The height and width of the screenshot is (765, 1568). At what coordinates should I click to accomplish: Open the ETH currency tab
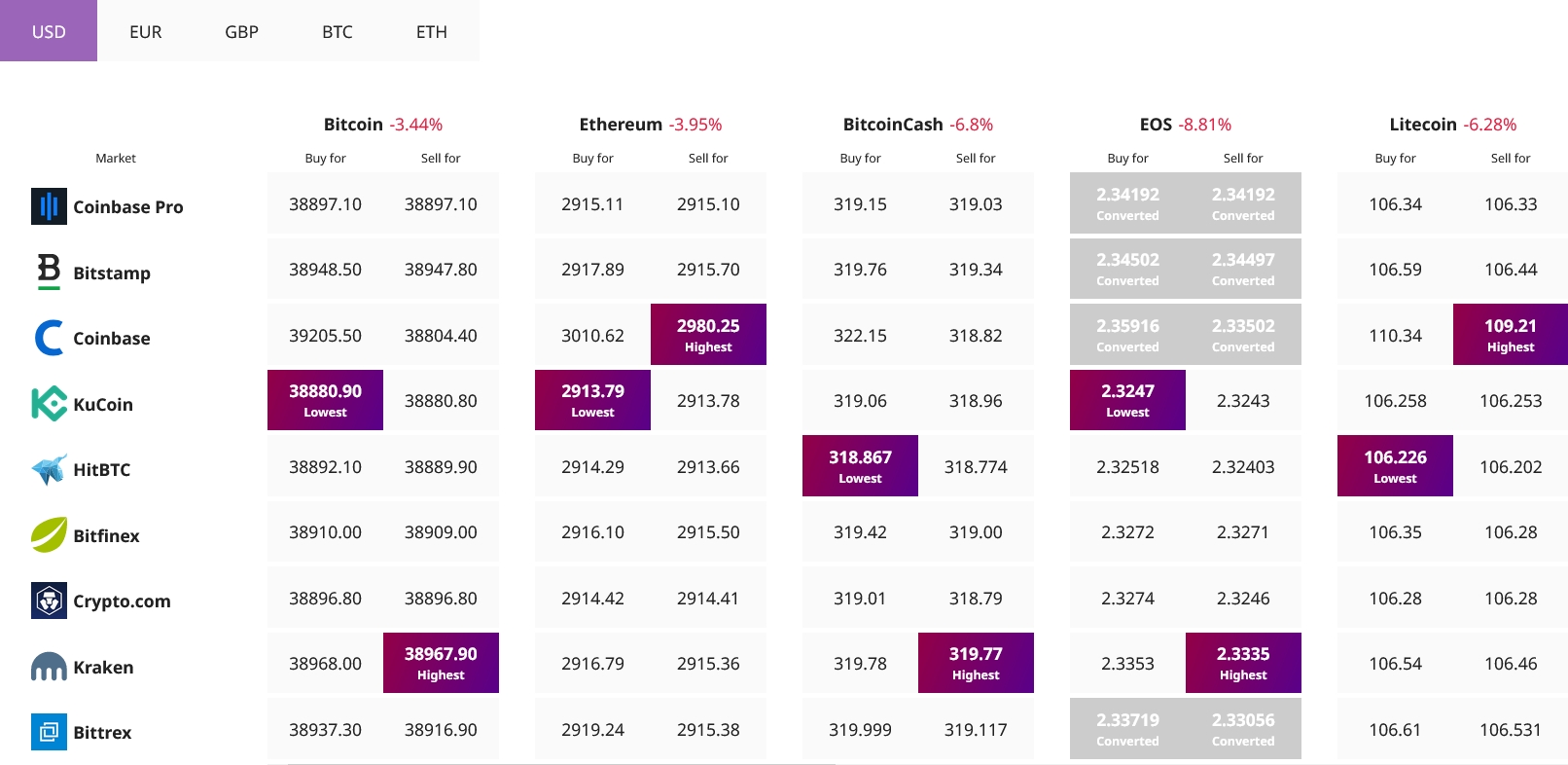click(432, 31)
